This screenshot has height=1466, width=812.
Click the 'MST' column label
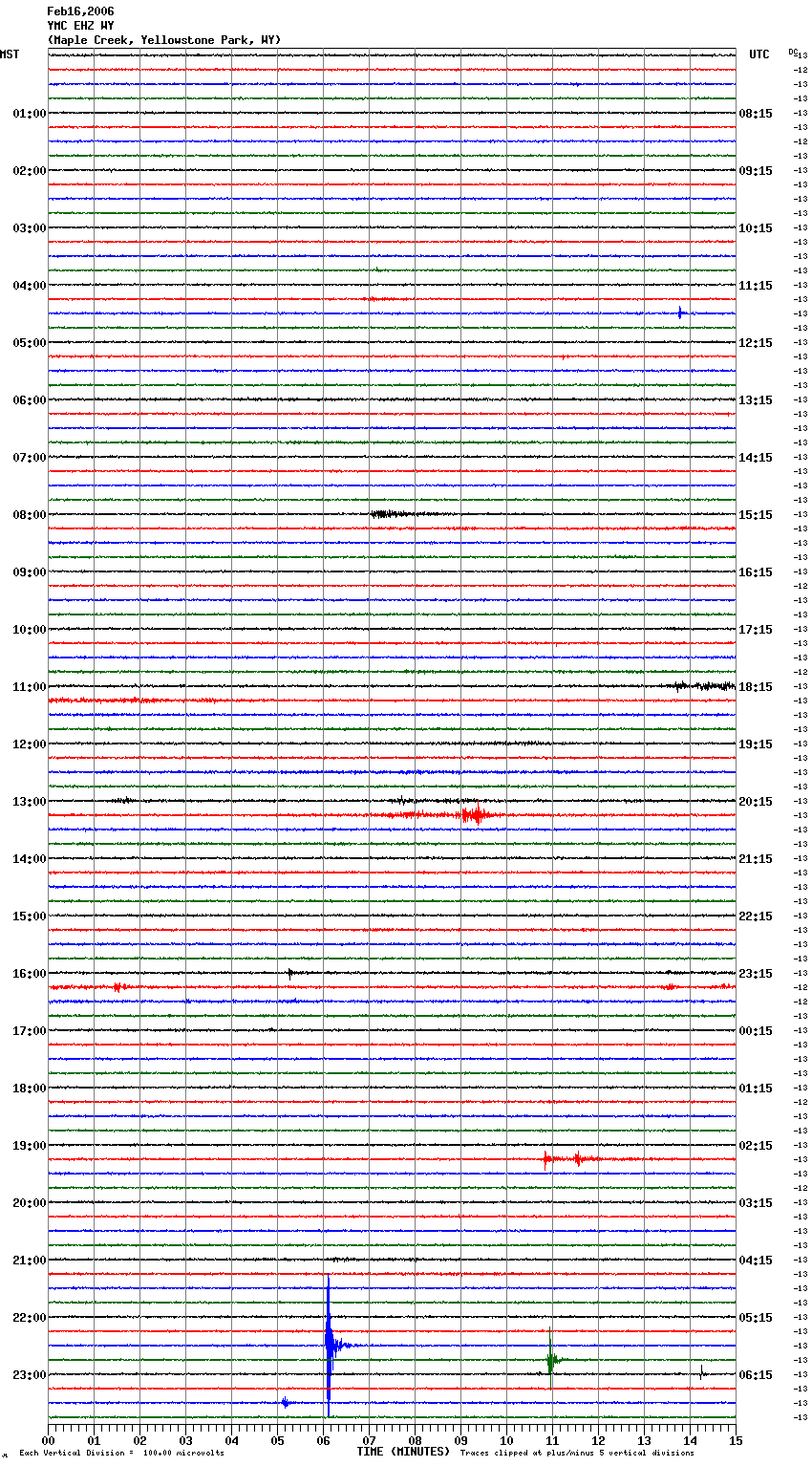coord(10,54)
